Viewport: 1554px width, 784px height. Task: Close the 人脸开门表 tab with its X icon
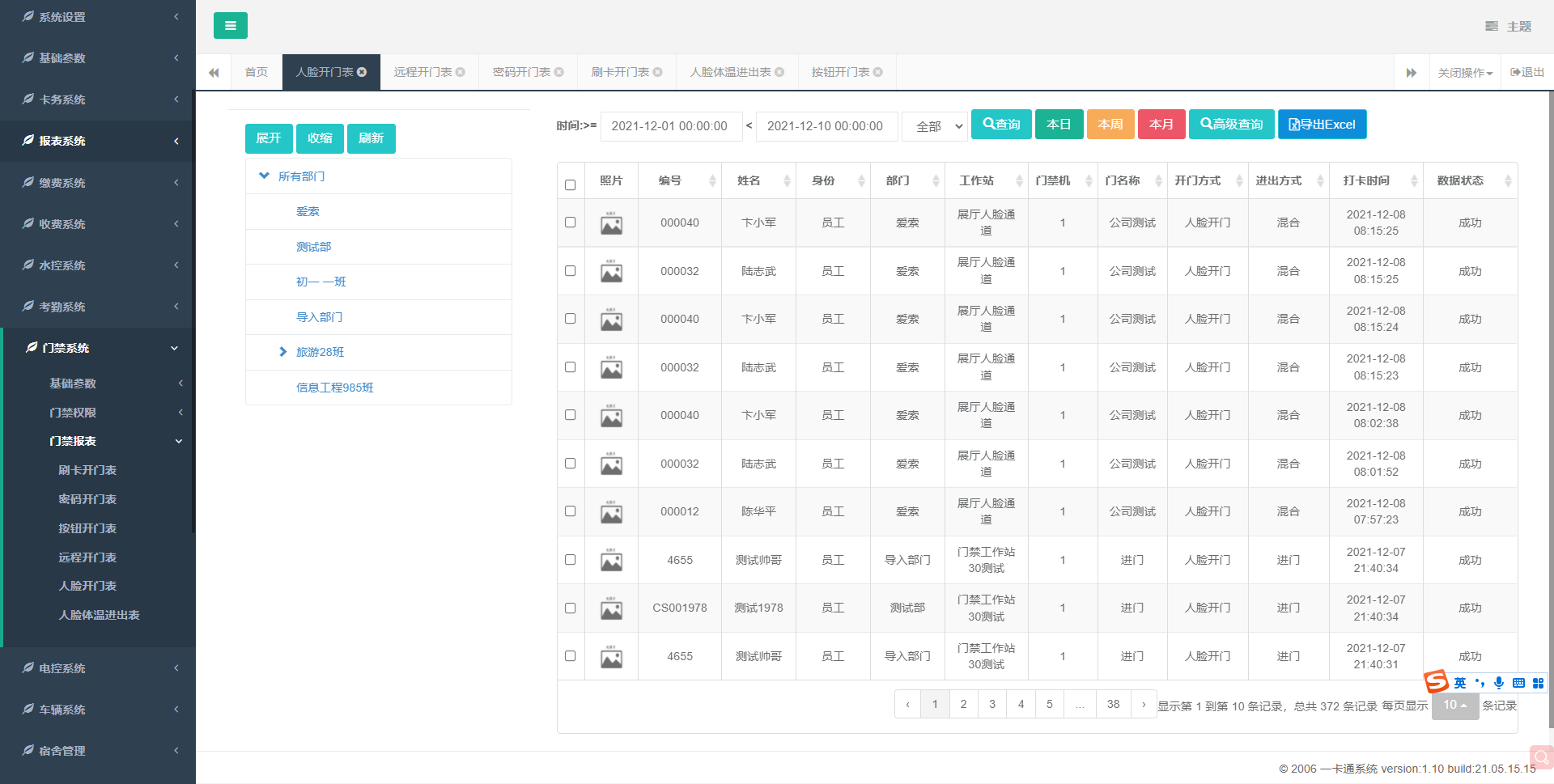pos(362,72)
